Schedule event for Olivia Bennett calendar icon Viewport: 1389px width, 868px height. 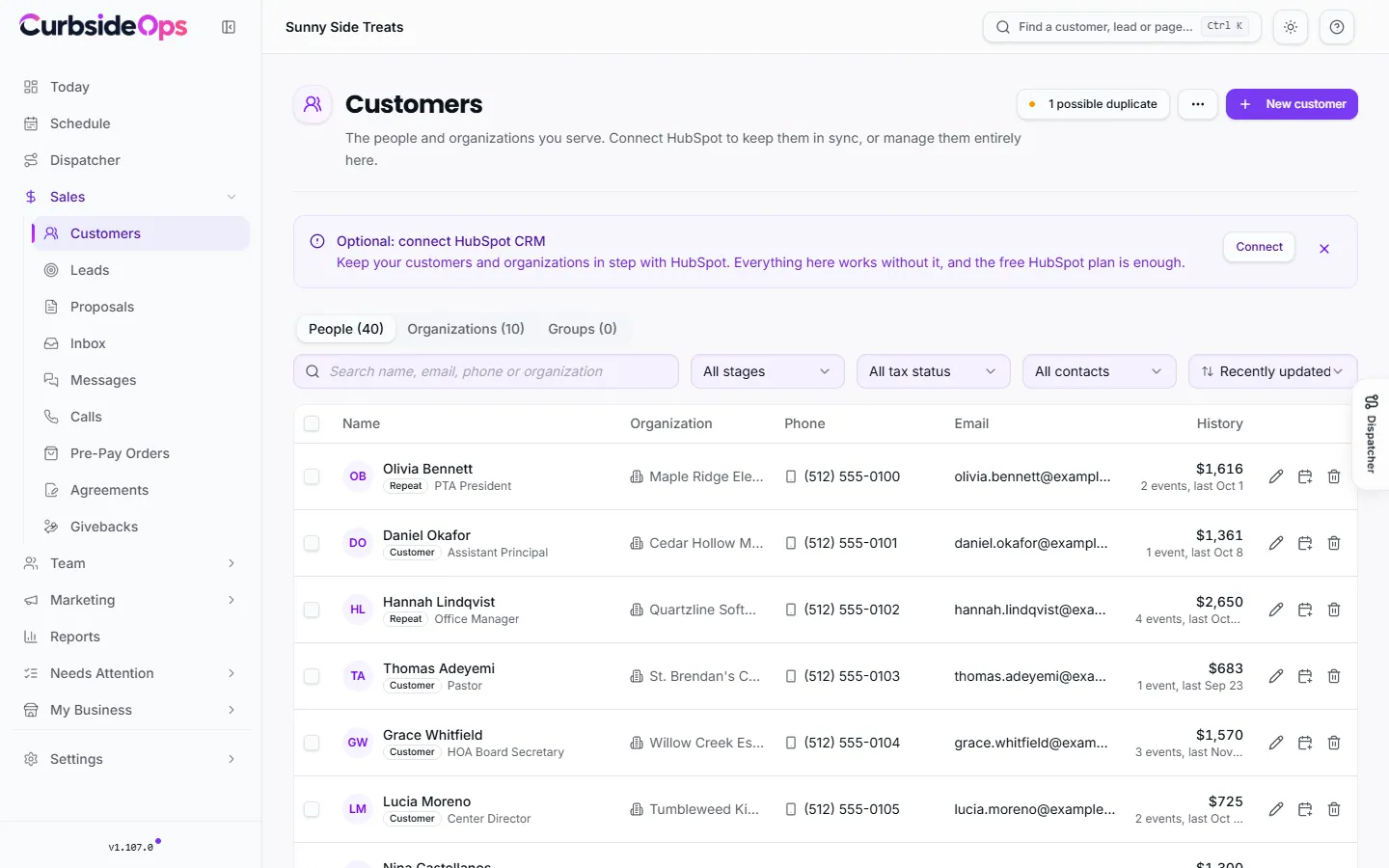point(1305,476)
